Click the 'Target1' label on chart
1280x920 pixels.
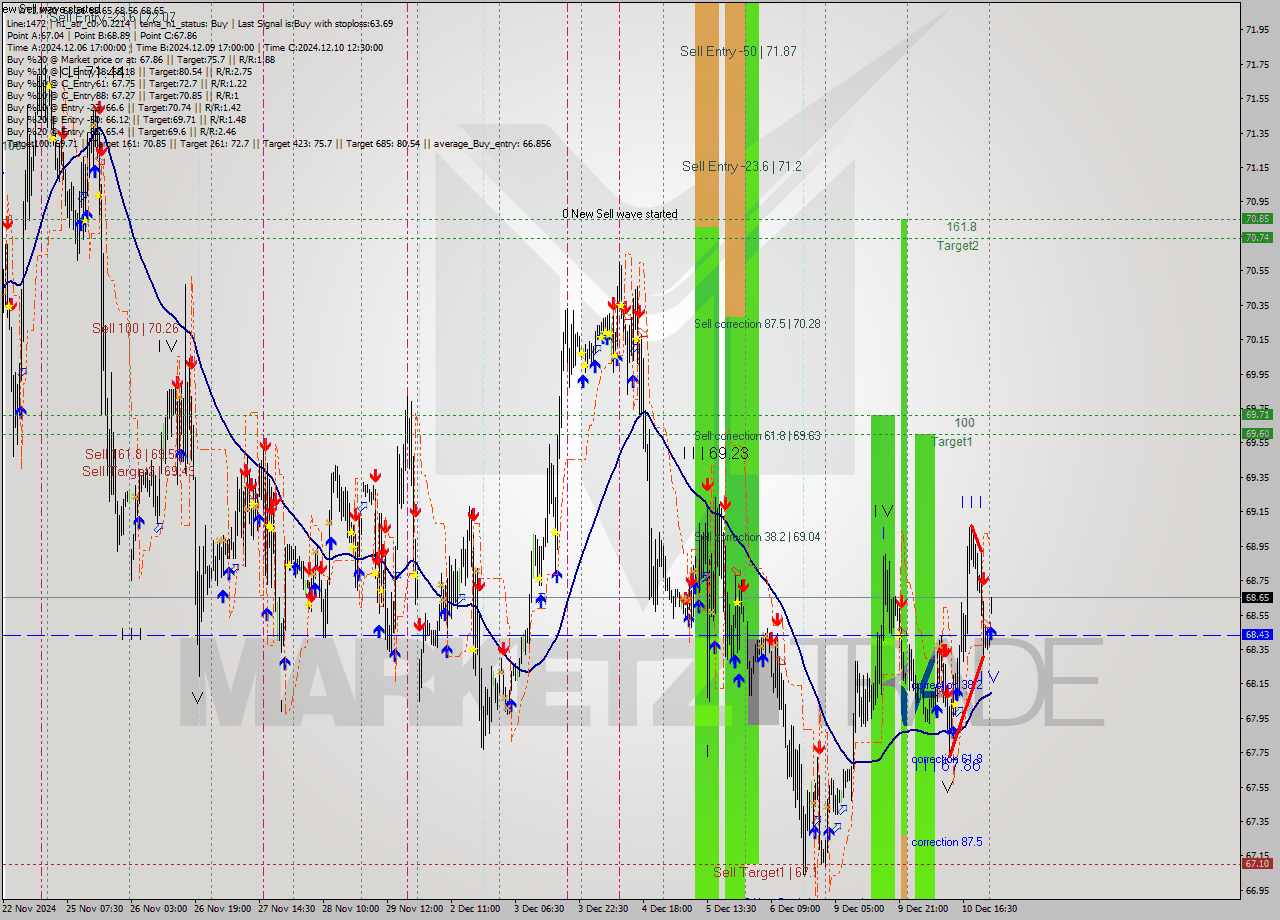click(952, 441)
